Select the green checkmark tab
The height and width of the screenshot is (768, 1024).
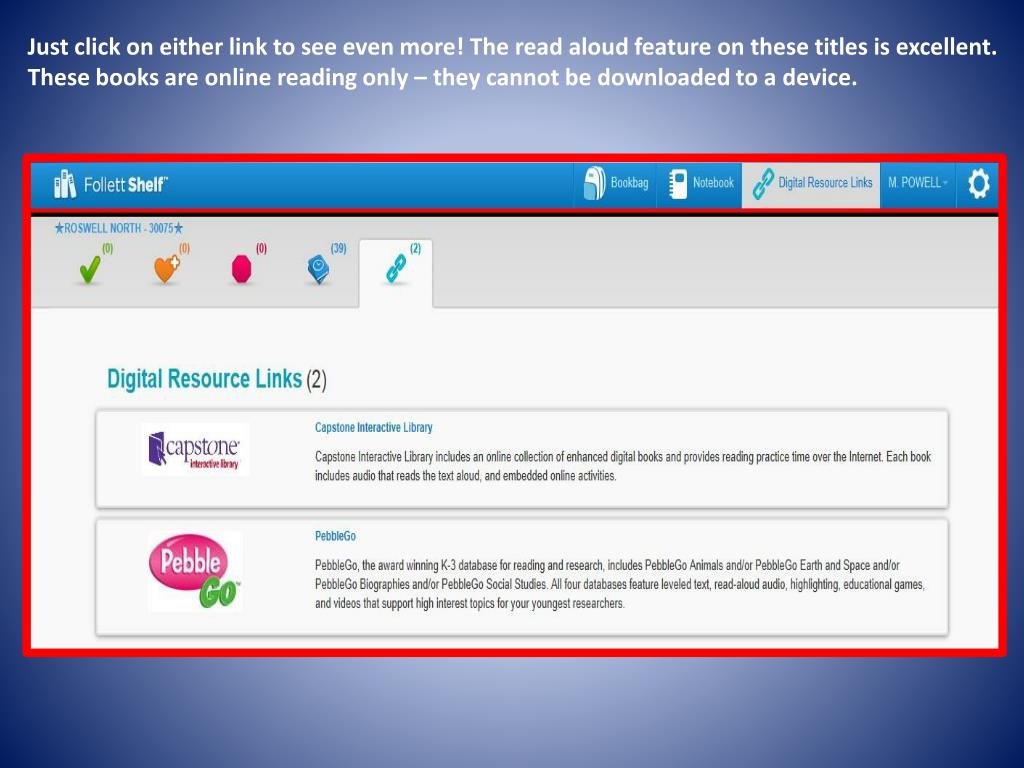90,269
